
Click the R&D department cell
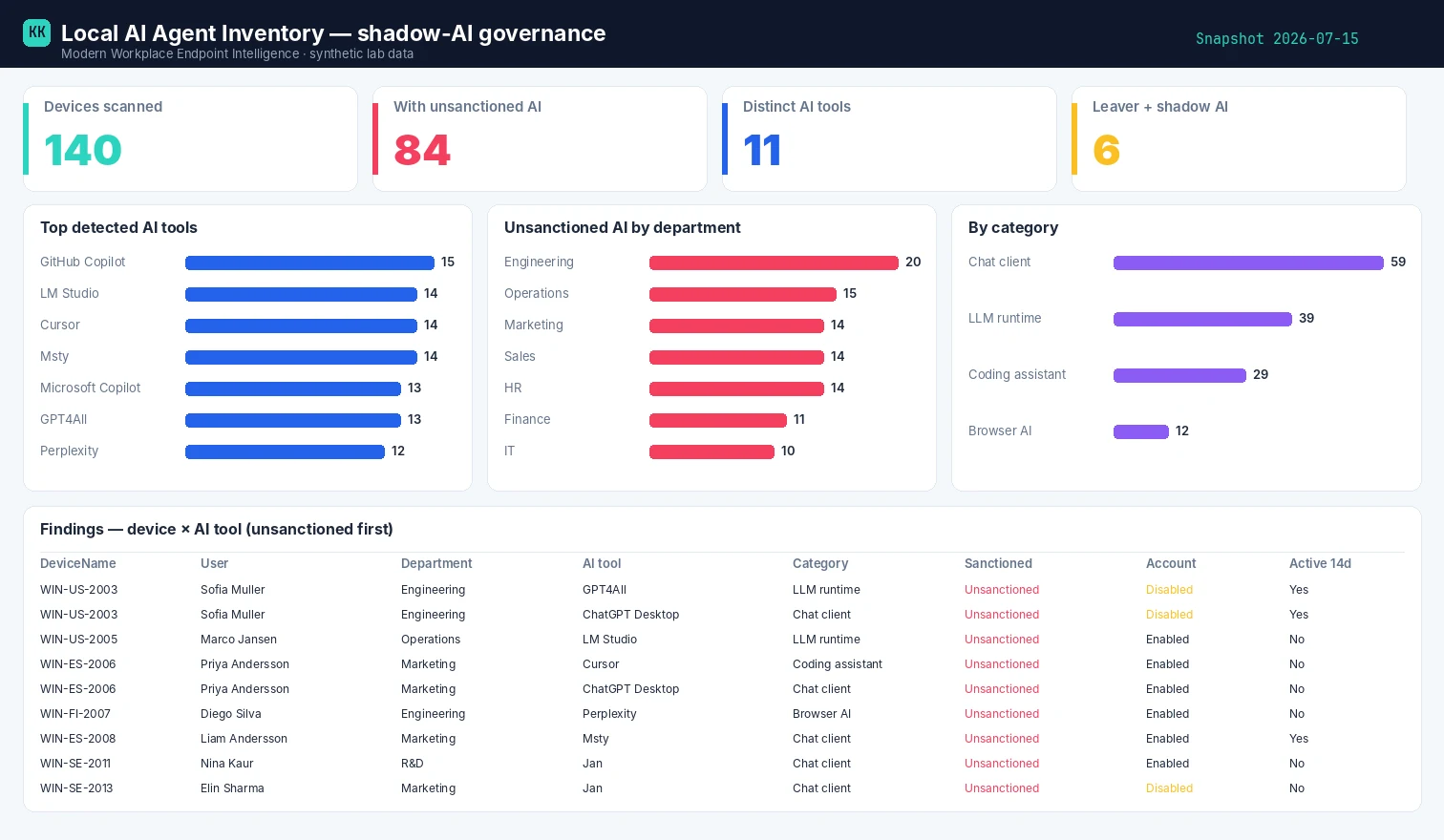413,764
